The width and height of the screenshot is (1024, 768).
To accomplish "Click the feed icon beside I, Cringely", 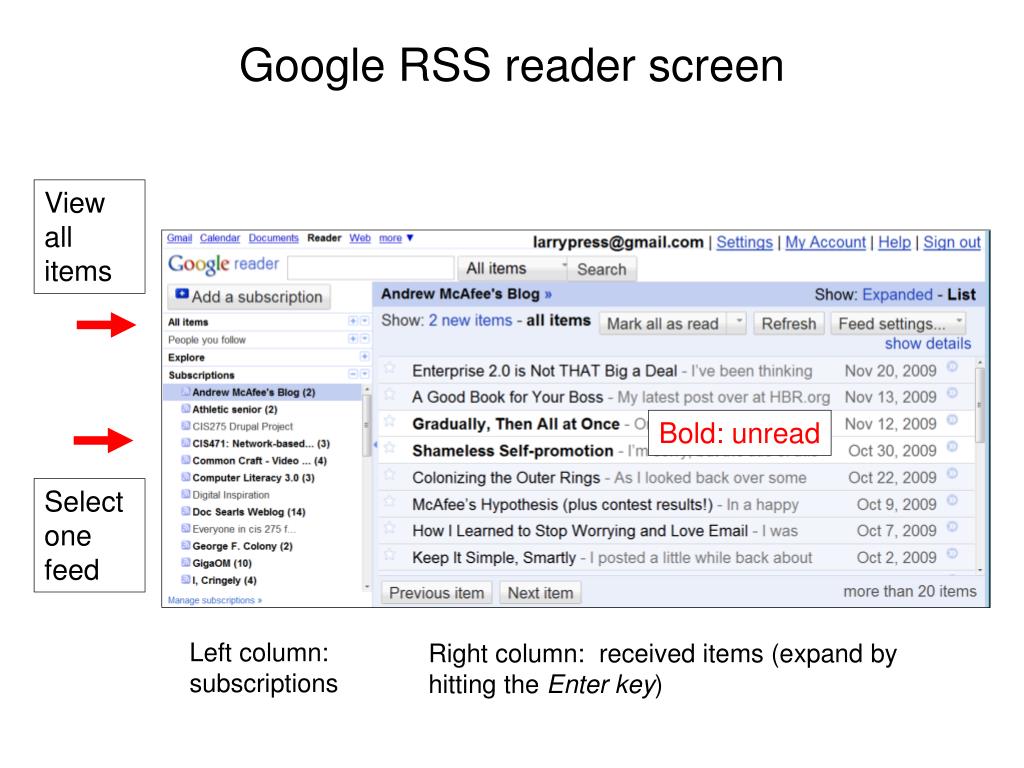I will click(x=185, y=579).
